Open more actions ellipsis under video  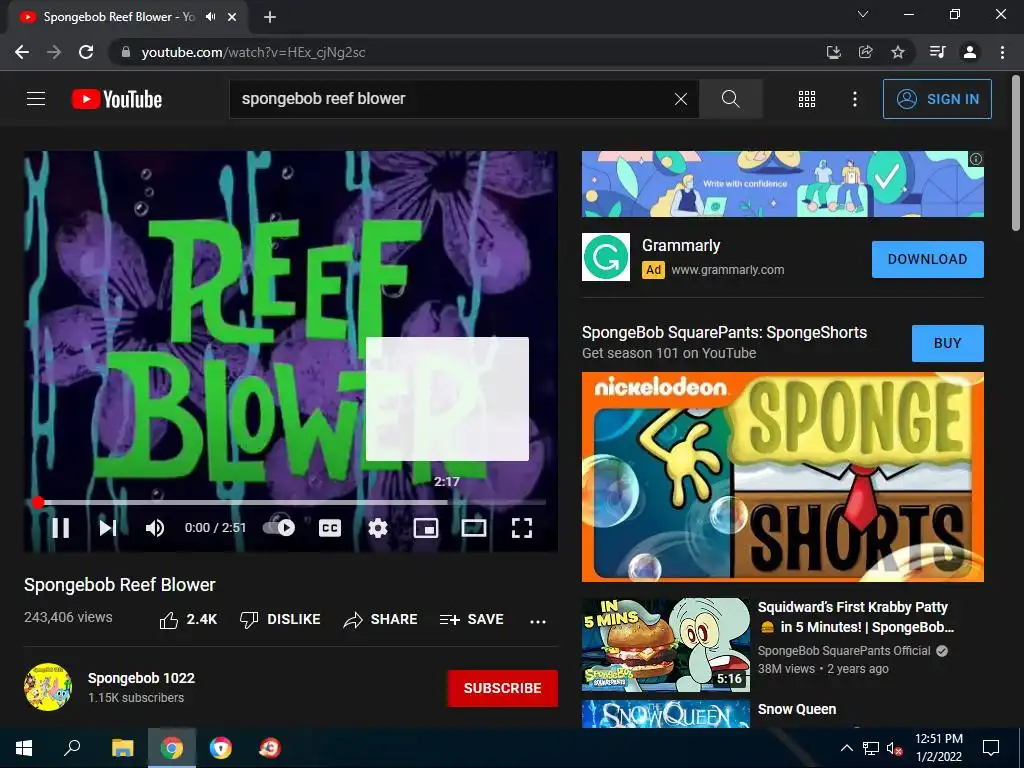click(x=538, y=621)
